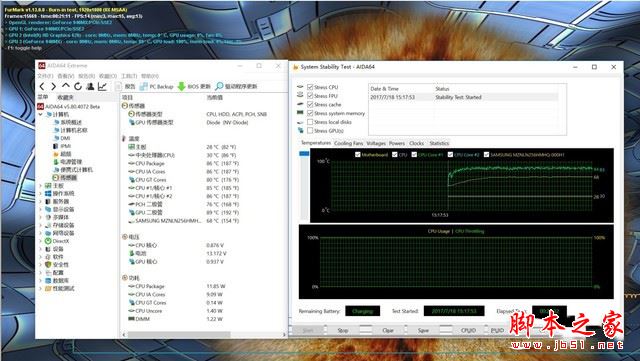Open the 工具(T) menu
Screen dimensions: 640x361
click(x=129, y=76)
